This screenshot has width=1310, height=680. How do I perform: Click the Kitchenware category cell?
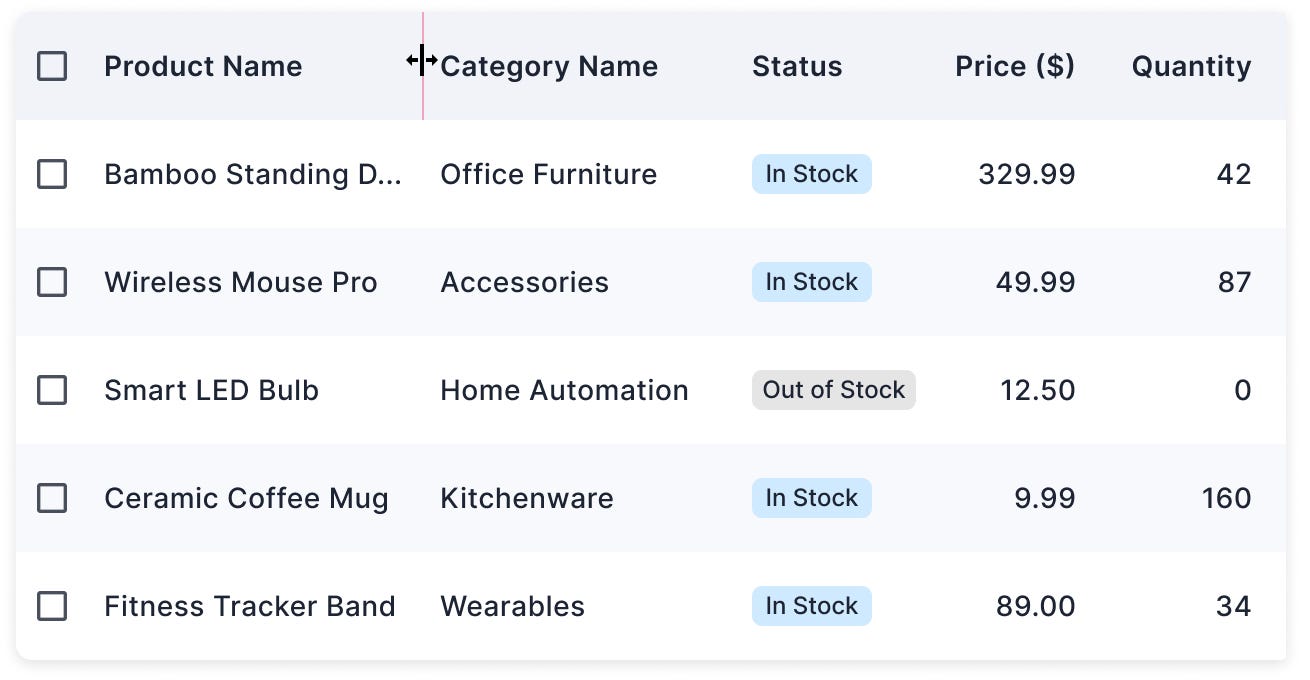[x=527, y=498]
